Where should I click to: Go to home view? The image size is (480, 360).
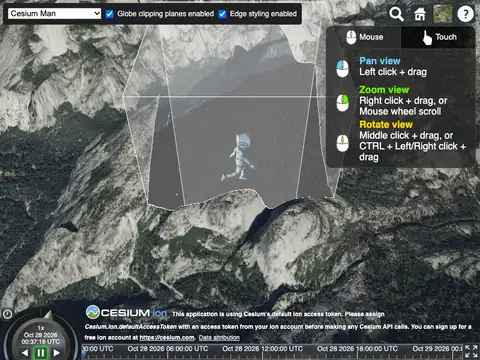[419, 14]
